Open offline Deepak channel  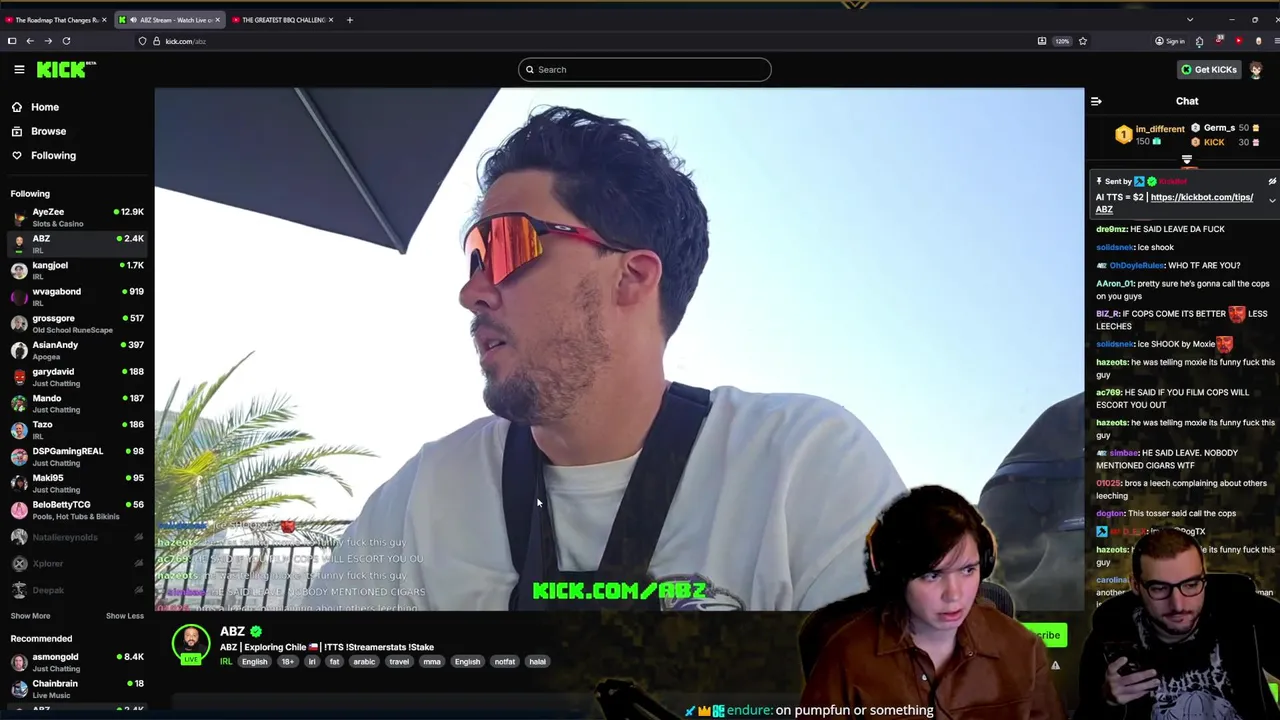(77, 590)
